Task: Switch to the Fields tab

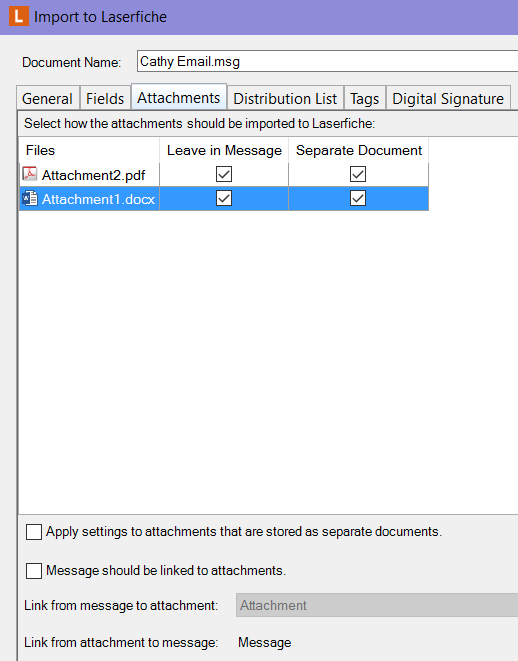Action: [x=105, y=99]
